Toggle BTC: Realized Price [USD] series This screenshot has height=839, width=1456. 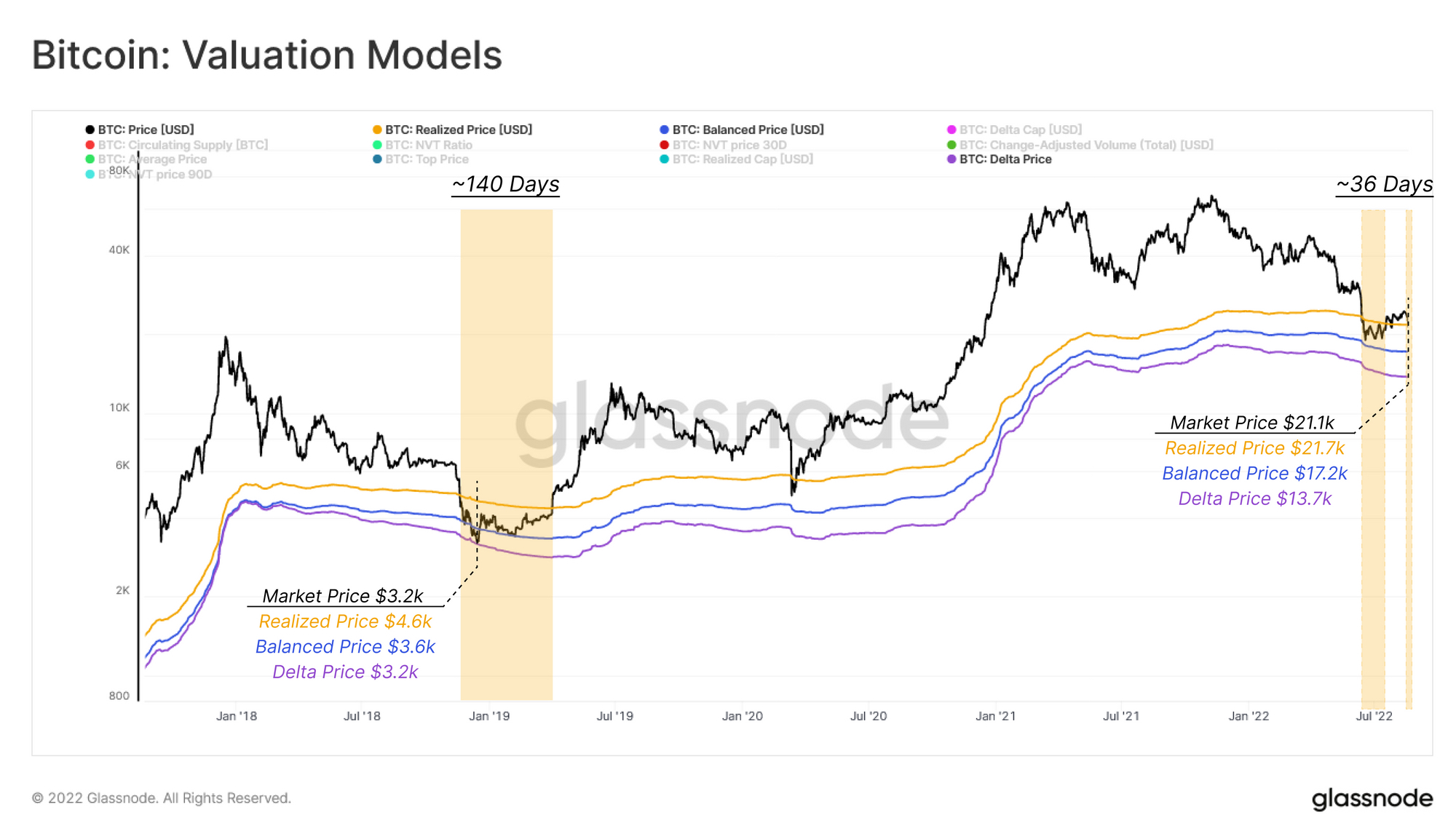click(452, 130)
